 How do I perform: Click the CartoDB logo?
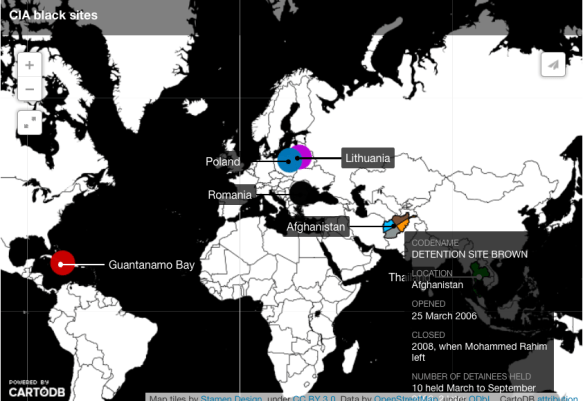point(37,389)
